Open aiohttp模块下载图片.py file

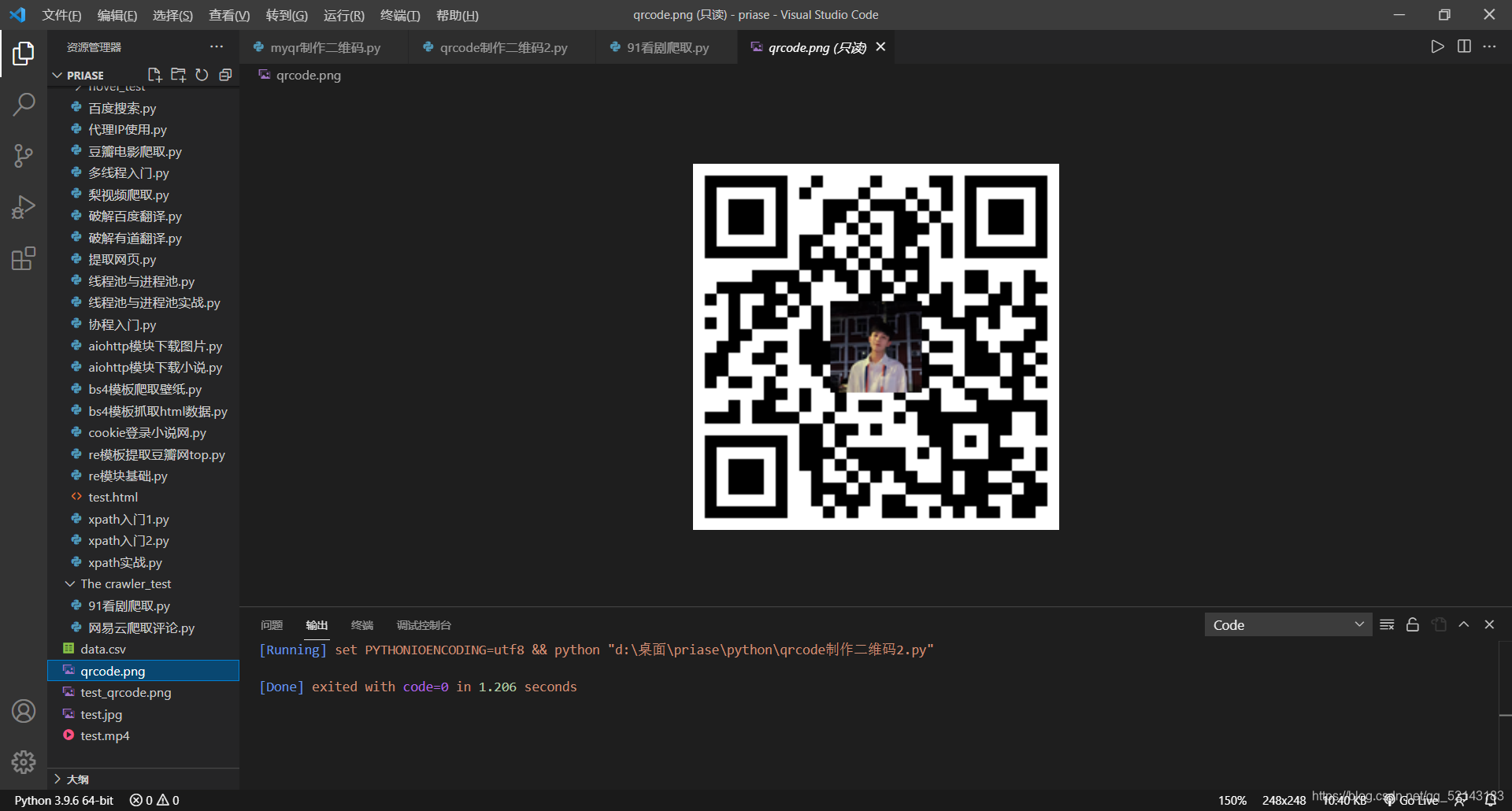(143, 346)
